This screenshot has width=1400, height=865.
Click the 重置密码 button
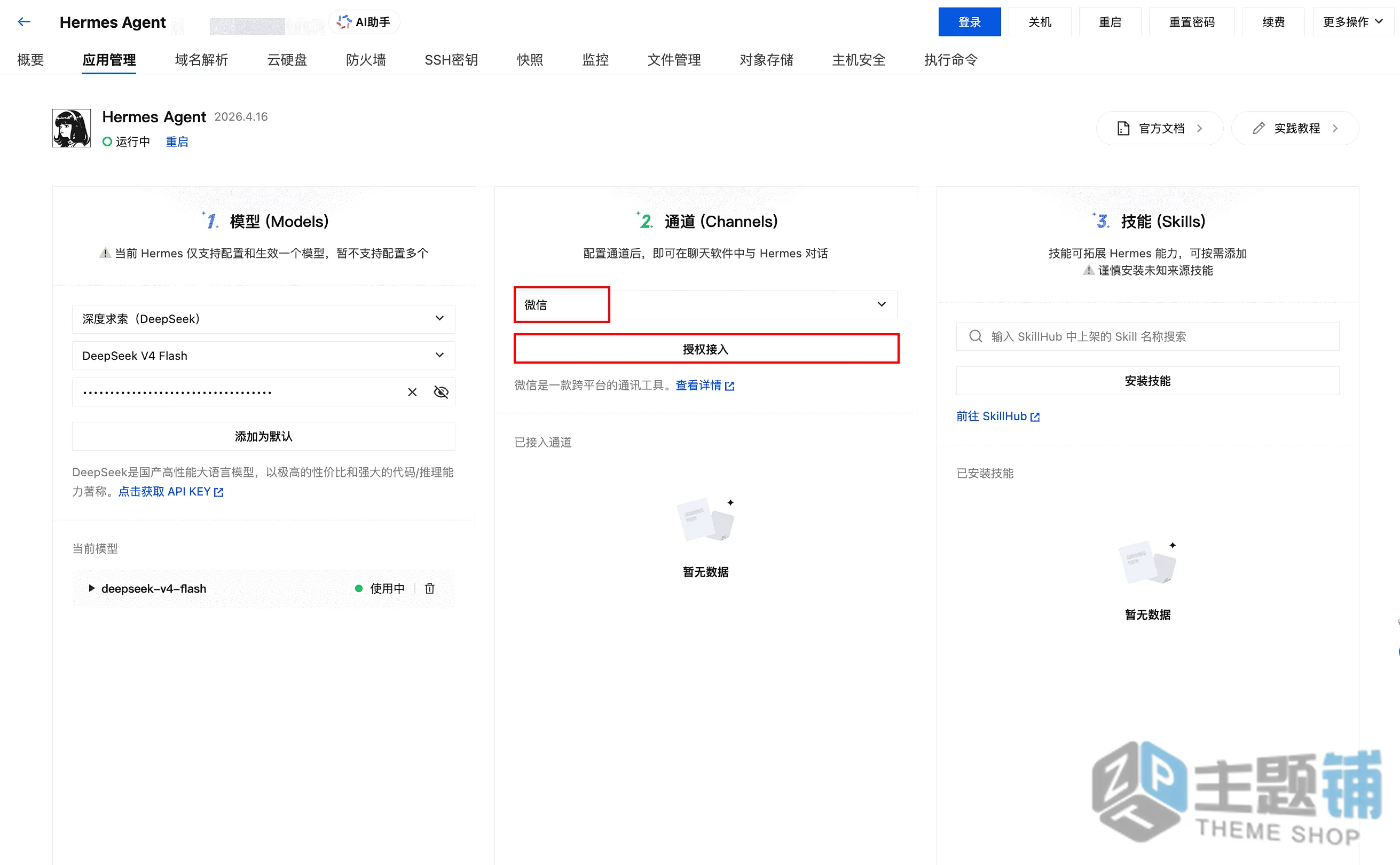1192,22
